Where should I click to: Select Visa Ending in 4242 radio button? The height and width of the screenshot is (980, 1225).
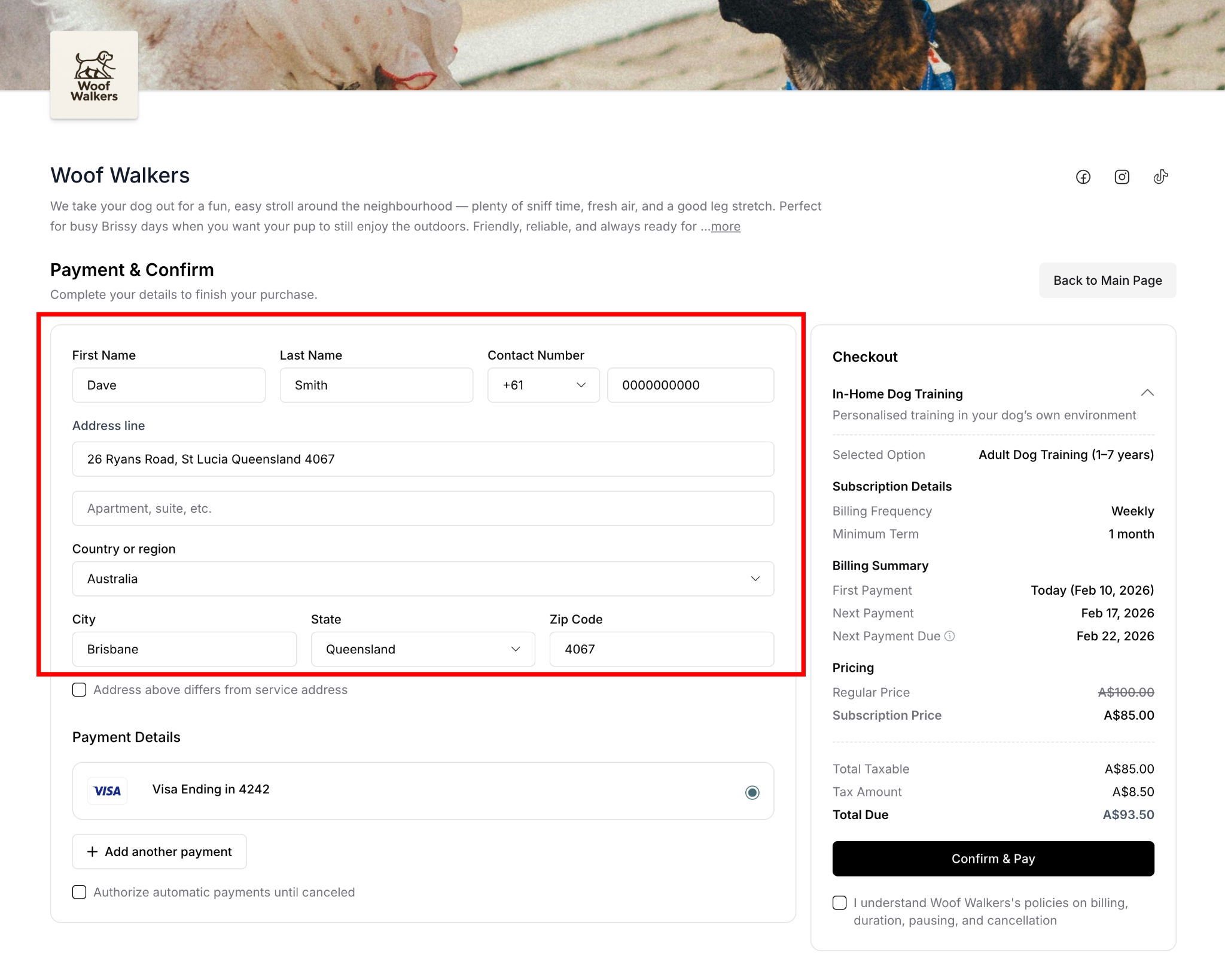click(x=752, y=792)
